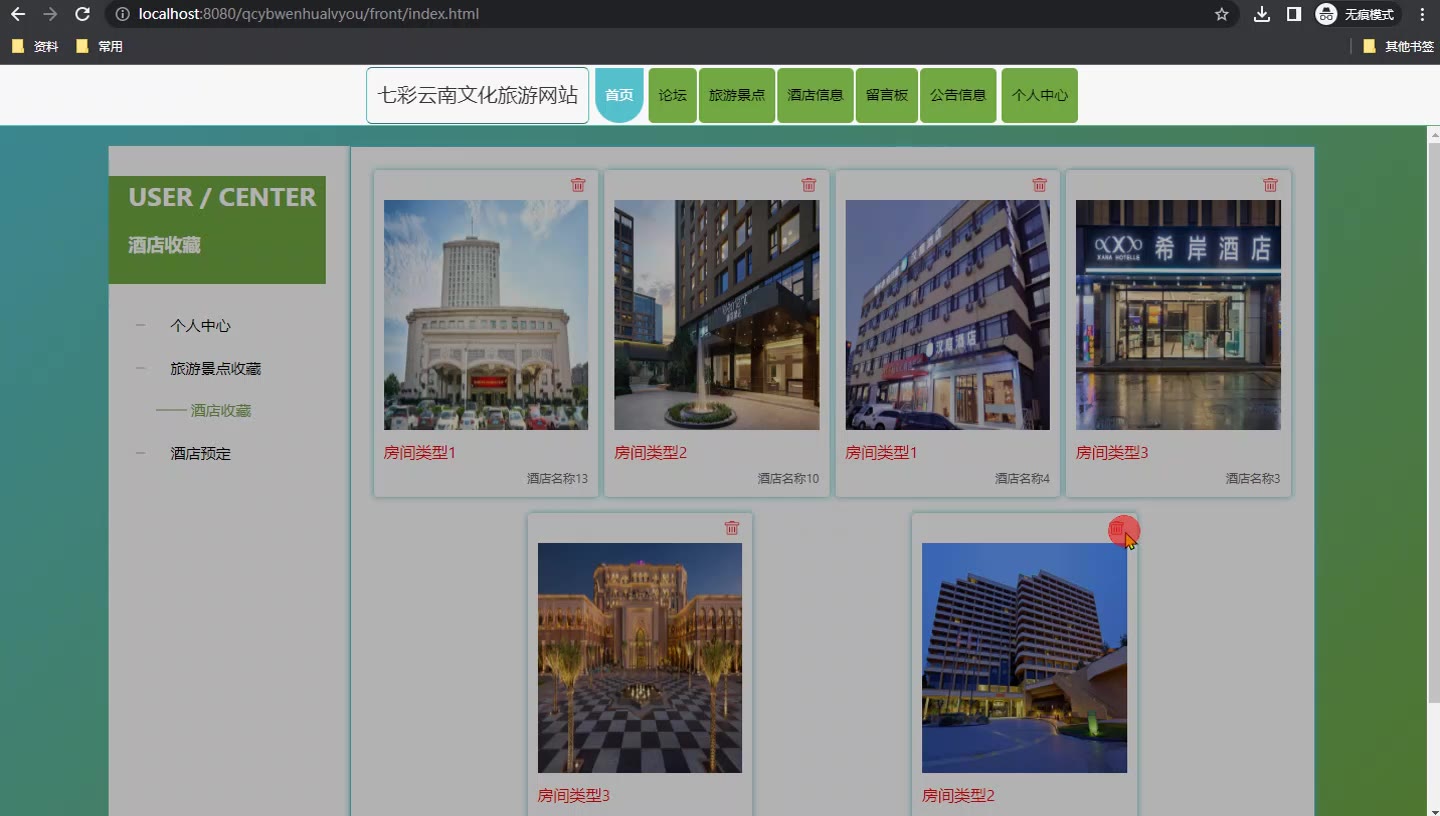Toggle the browser side panel icon

1294,14
